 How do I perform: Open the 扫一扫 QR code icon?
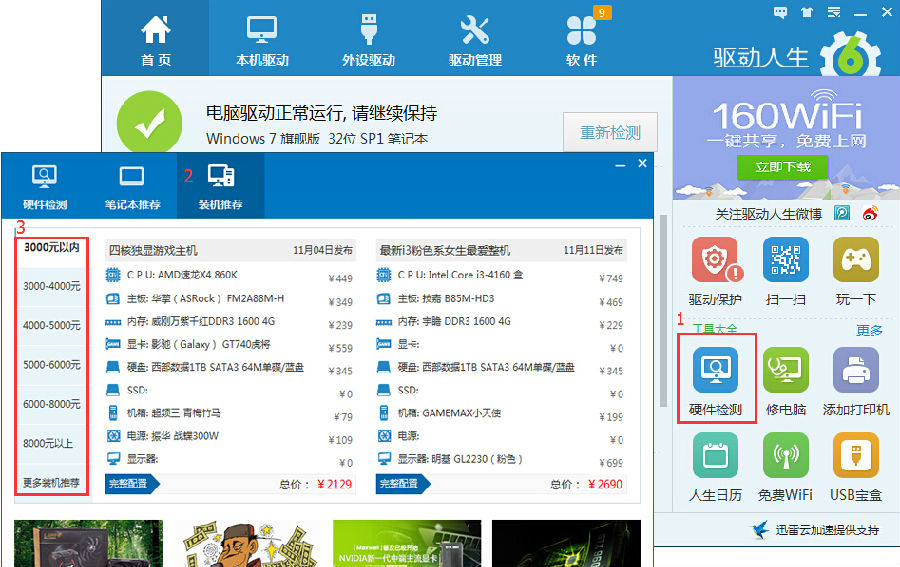[x=786, y=259]
